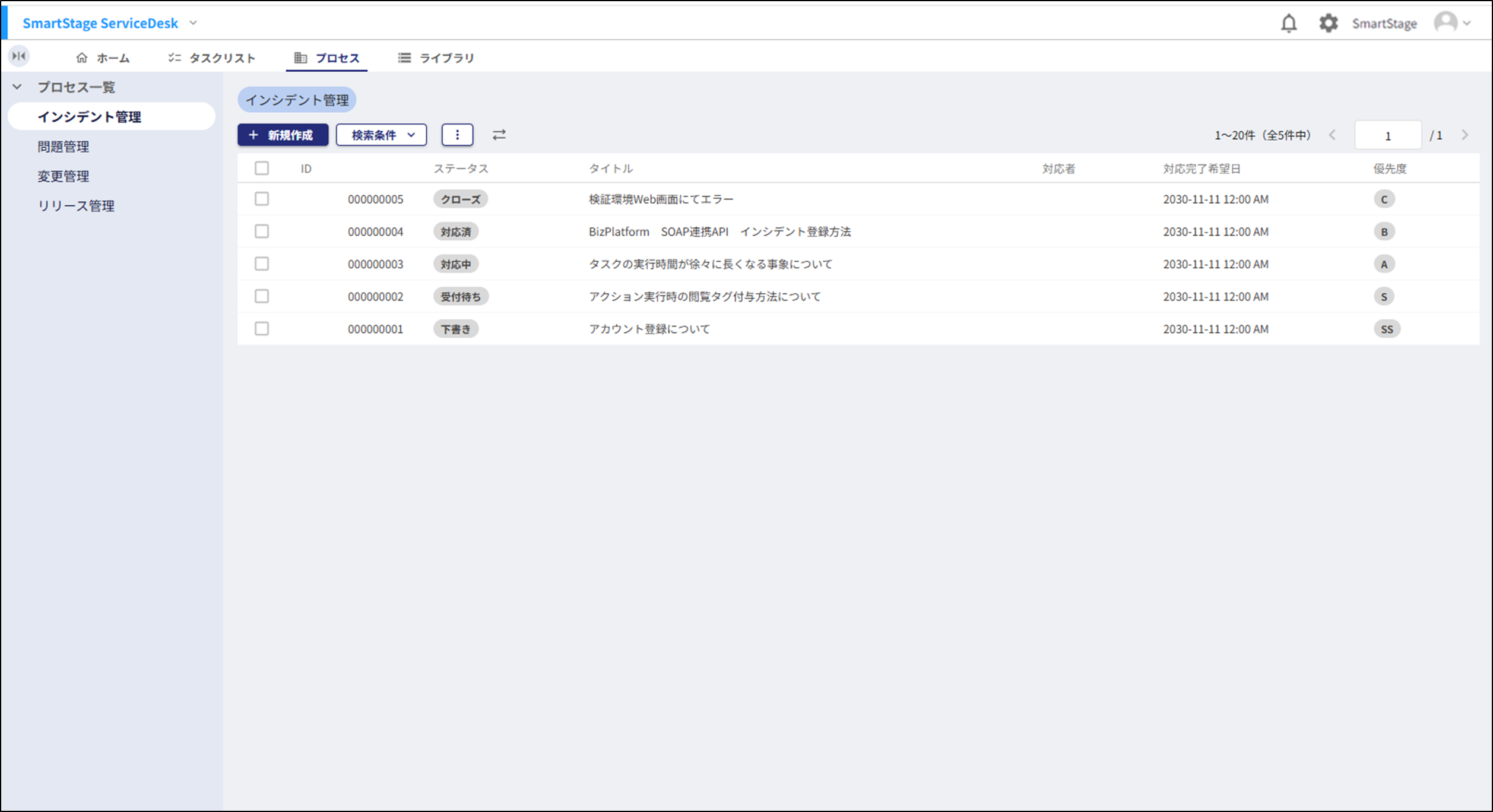Switch to the タスクリスト tab
The width and height of the screenshot is (1493, 812).
(x=212, y=58)
